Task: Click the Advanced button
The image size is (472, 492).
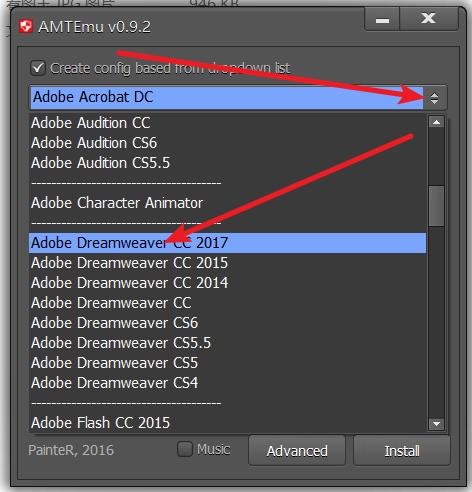Action: pyautogui.click(x=297, y=451)
